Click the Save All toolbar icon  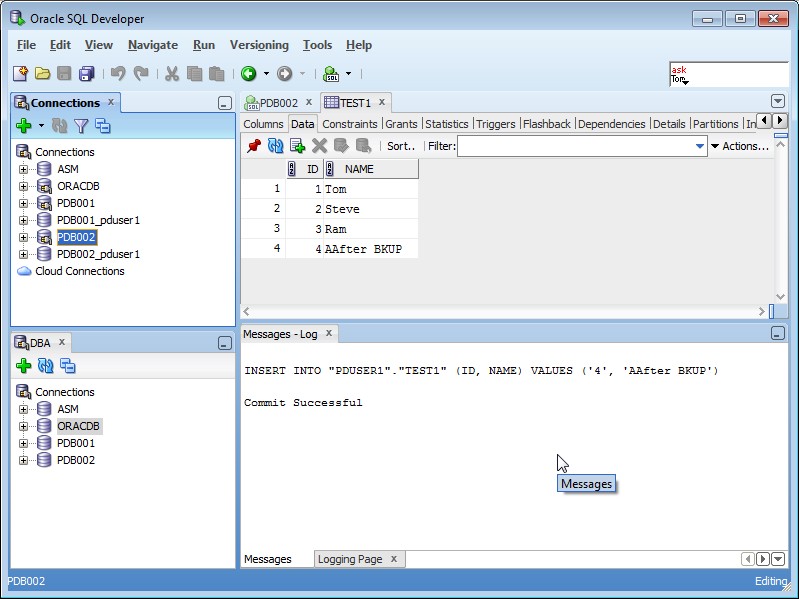pyautogui.click(x=87, y=74)
